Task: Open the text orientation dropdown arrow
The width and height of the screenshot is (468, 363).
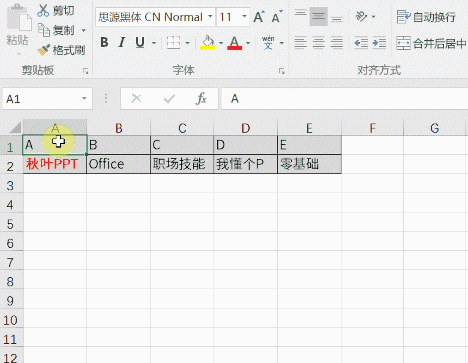Action: pos(373,16)
